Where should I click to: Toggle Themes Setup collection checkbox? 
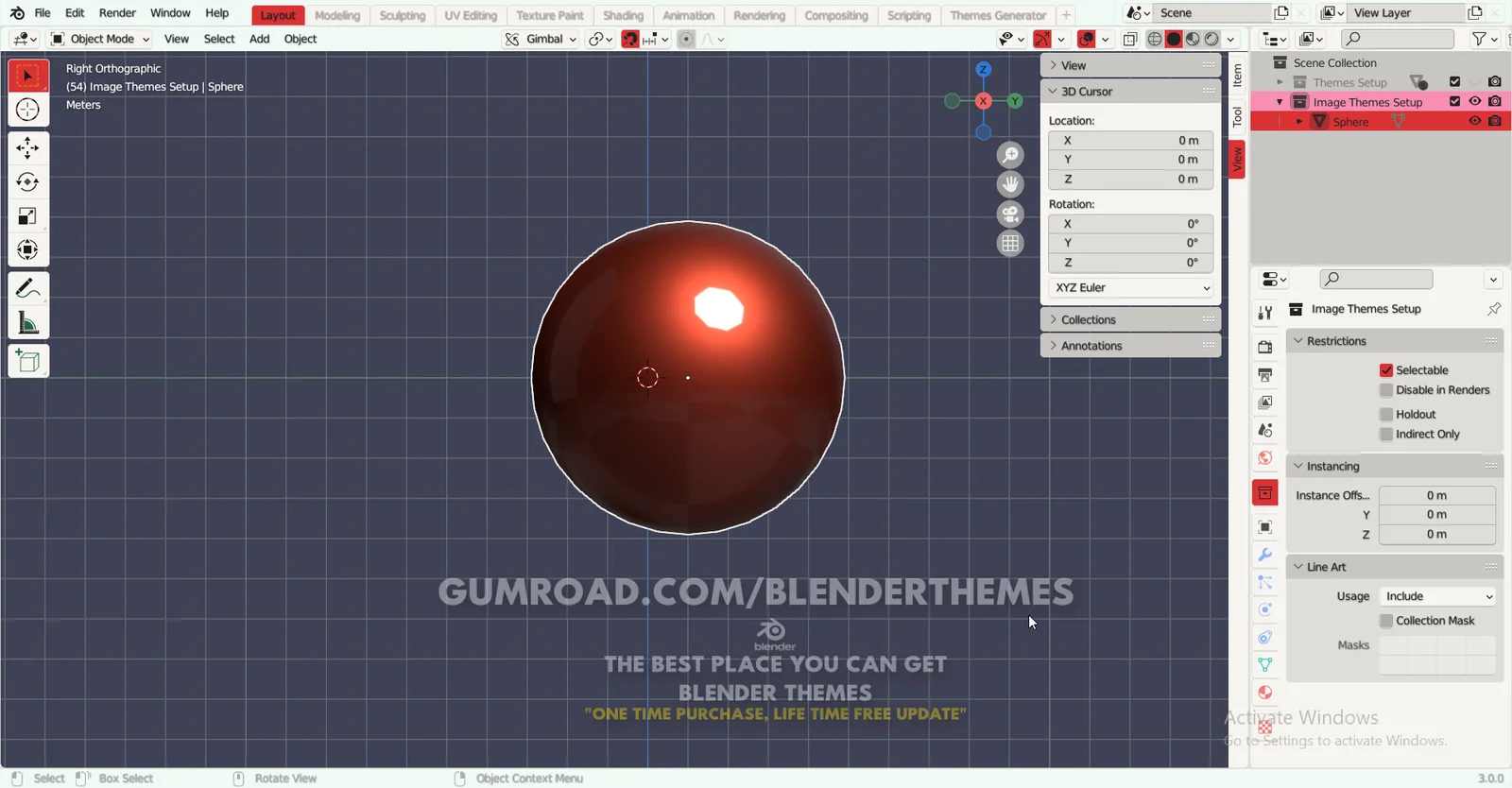1455,81
